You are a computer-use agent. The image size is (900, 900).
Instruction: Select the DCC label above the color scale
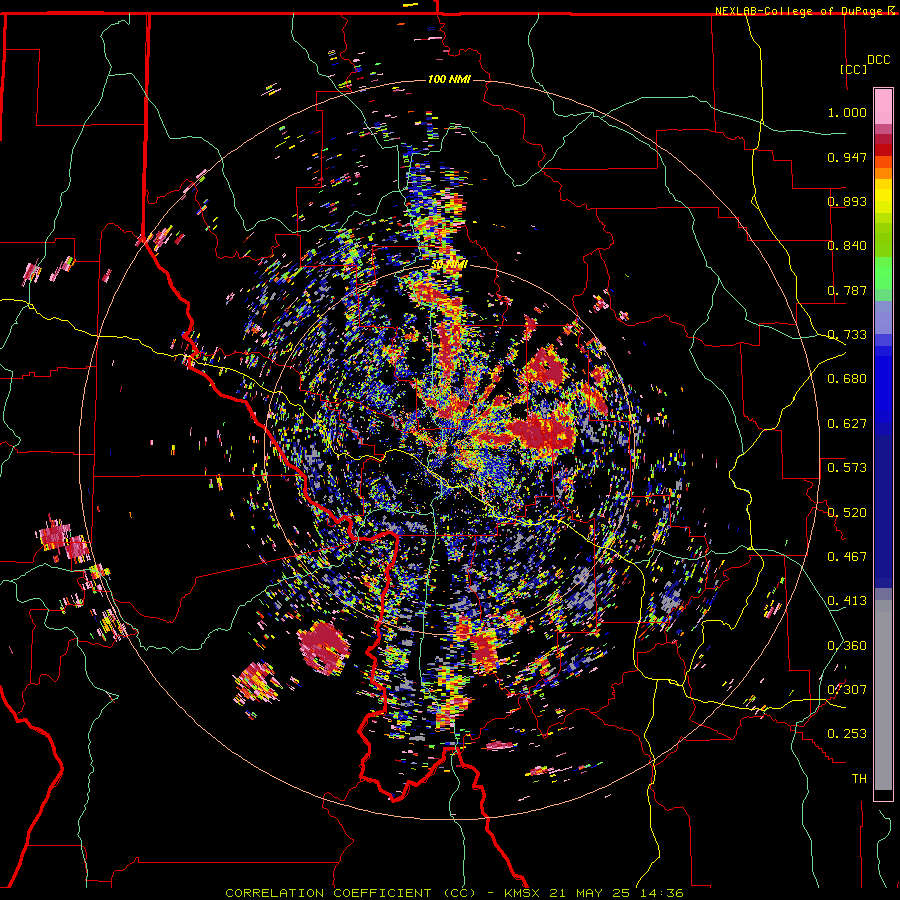pyautogui.click(x=878, y=60)
